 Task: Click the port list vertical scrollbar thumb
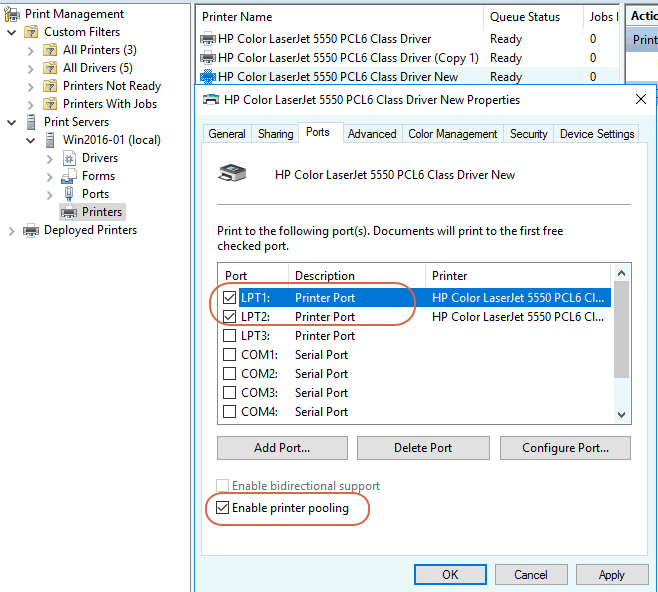click(x=621, y=329)
